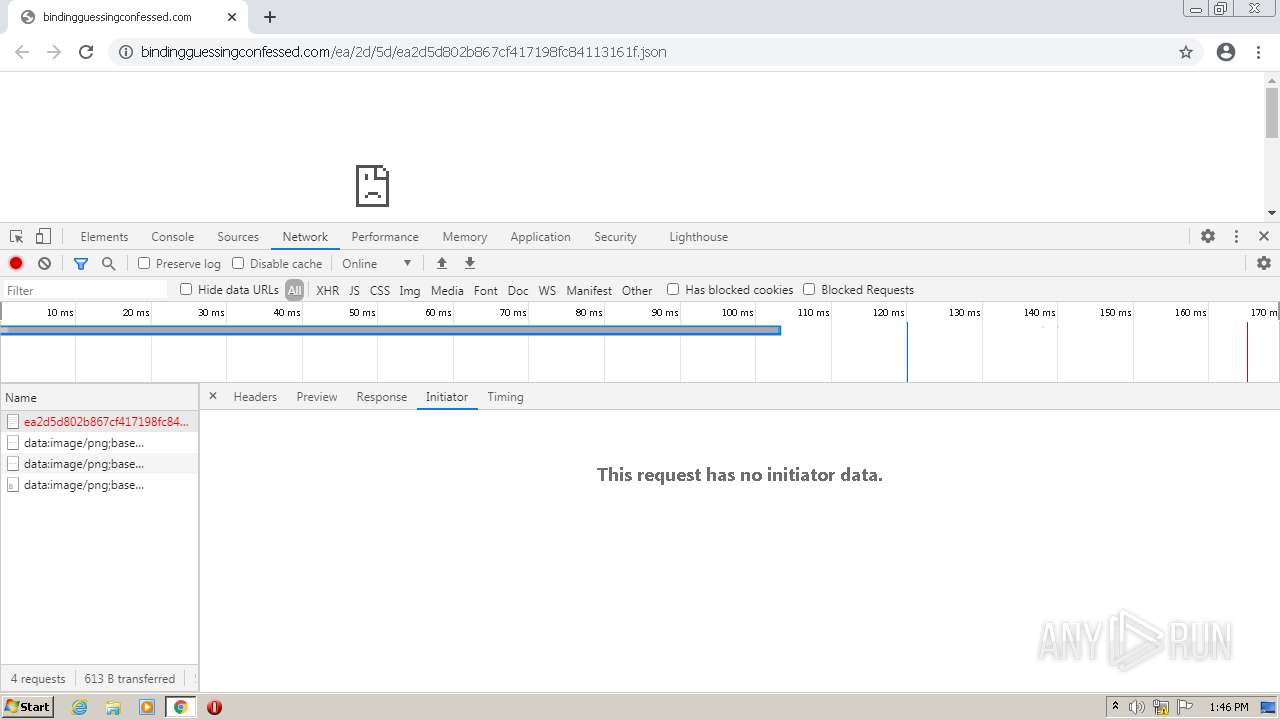Open a new browser tab

[270, 17]
